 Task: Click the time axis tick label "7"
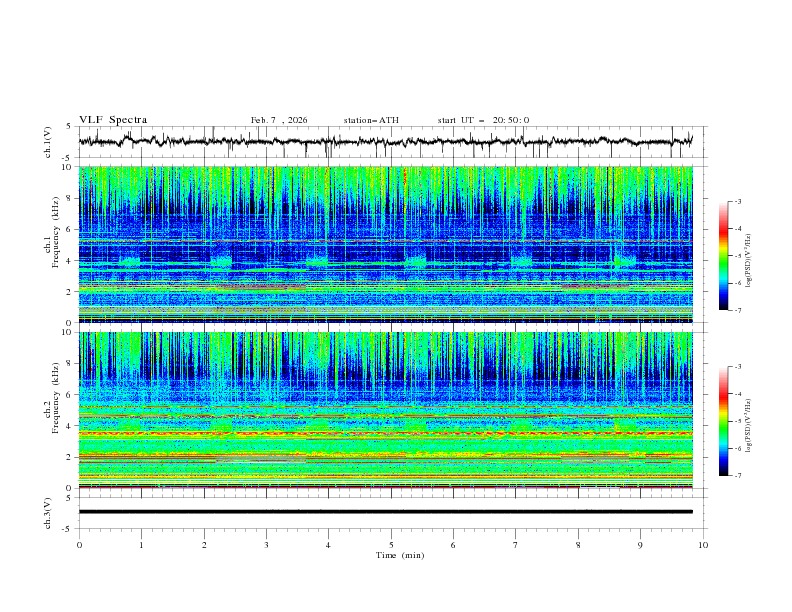pyautogui.click(x=516, y=545)
